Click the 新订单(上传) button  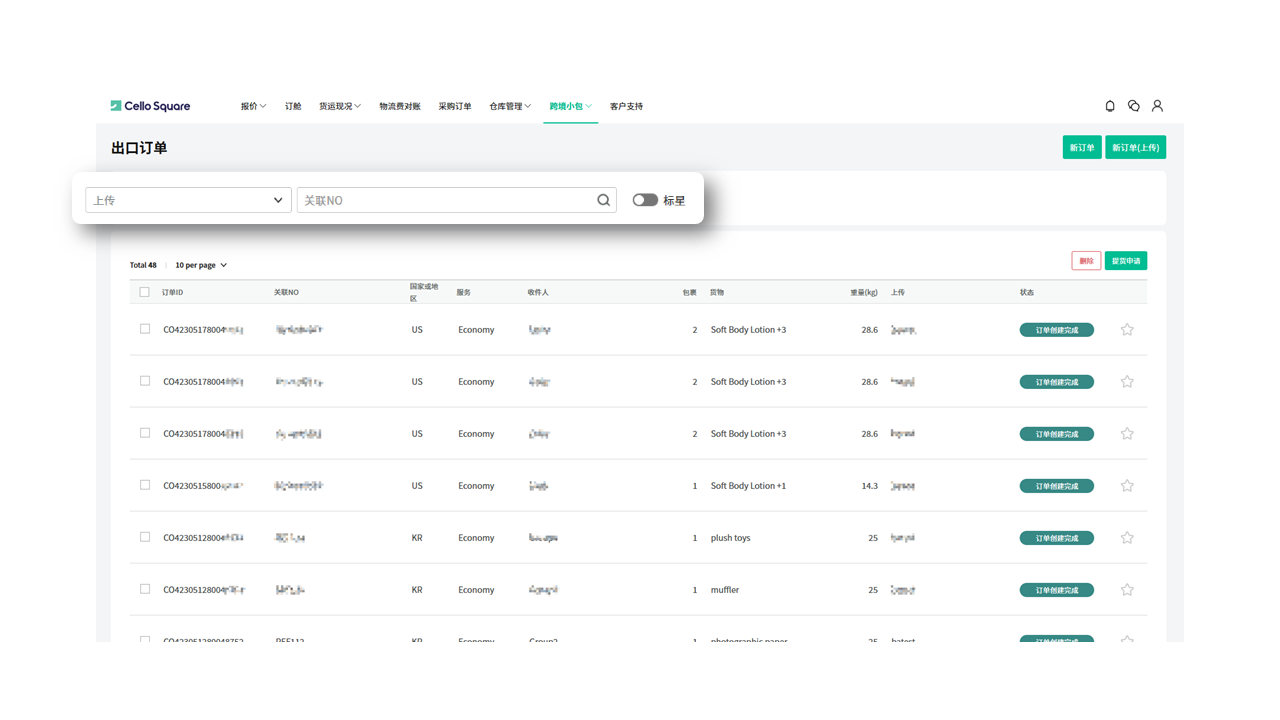coord(1135,148)
